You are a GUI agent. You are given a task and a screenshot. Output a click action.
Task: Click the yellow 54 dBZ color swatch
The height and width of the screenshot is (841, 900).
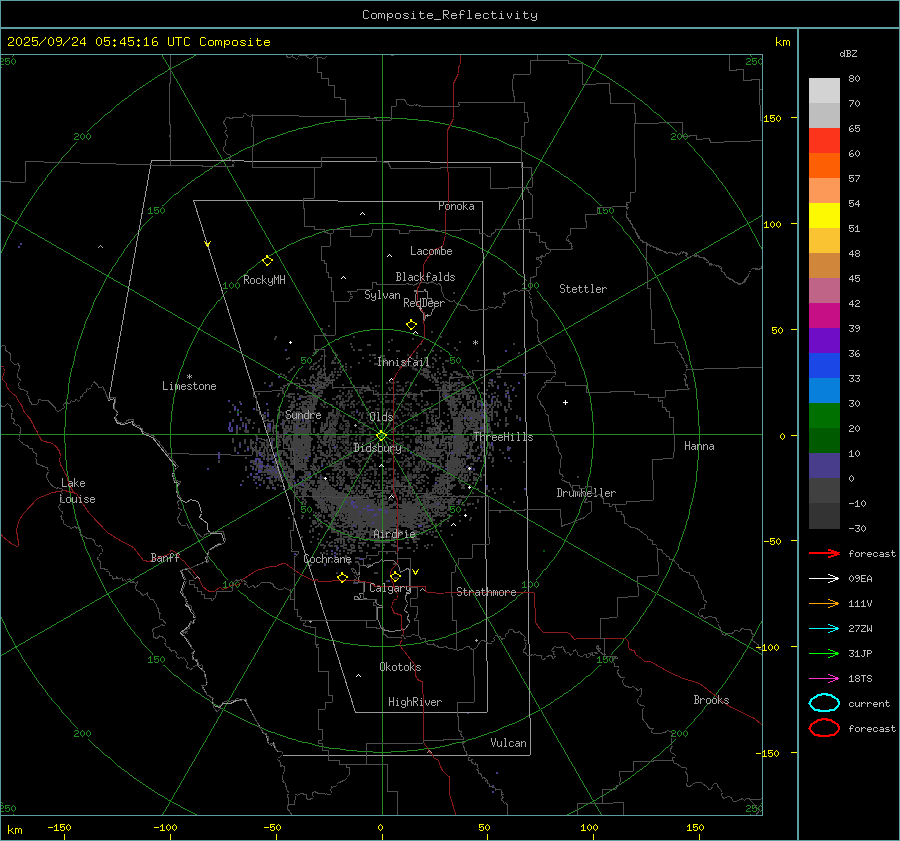click(824, 215)
